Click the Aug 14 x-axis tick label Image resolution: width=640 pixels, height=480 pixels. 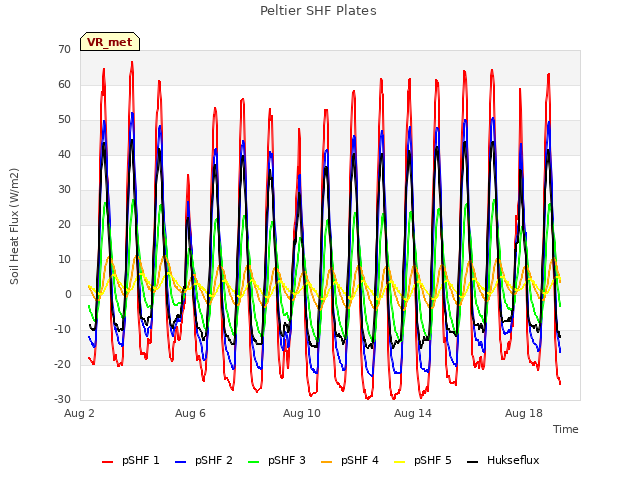click(x=413, y=413)
